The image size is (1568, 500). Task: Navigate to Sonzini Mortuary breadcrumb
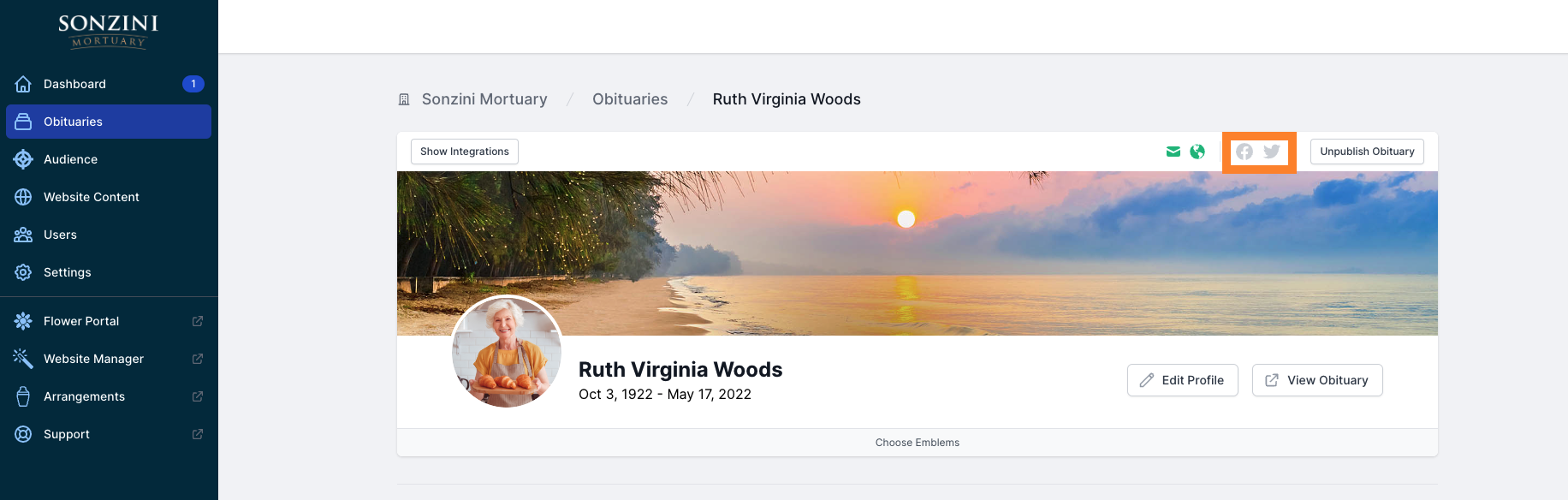(484, 99)
